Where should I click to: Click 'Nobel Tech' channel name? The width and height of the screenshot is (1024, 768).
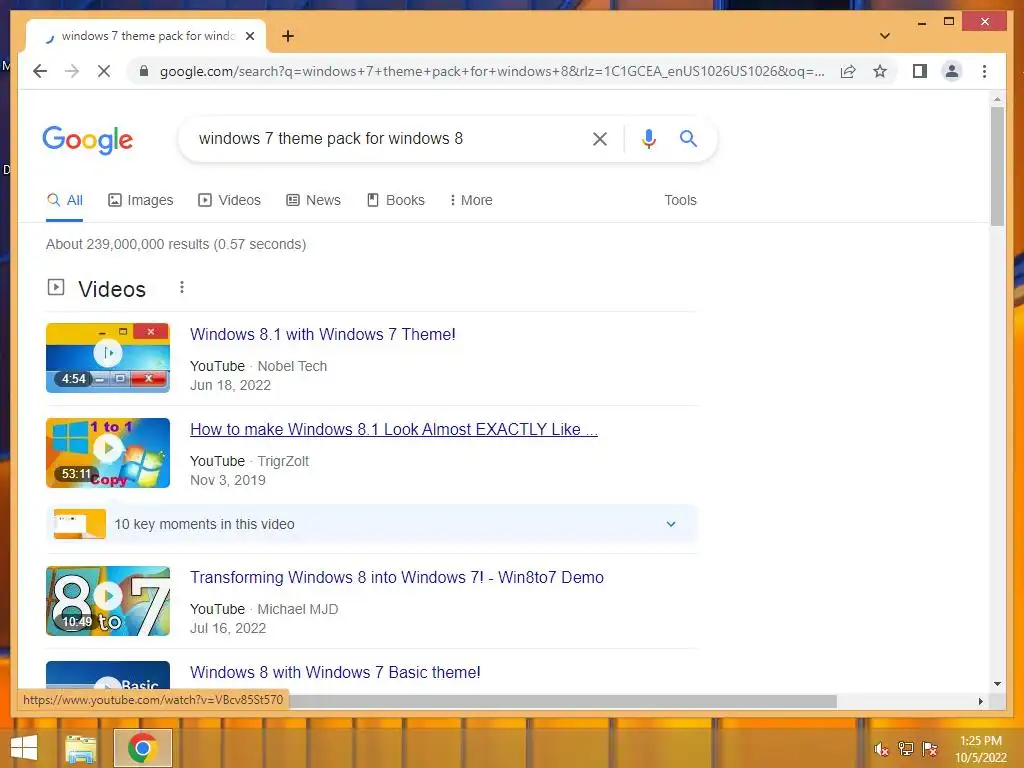(292, 366)
